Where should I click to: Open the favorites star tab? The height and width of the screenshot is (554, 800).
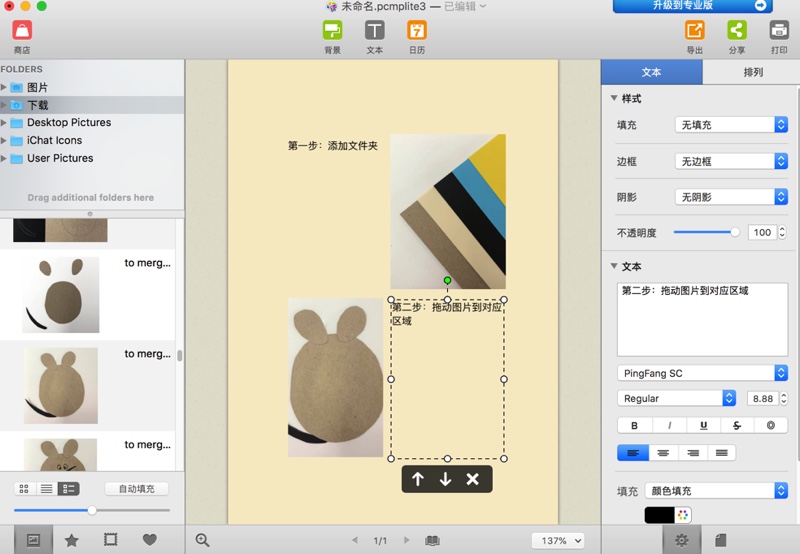coord(71,540)
